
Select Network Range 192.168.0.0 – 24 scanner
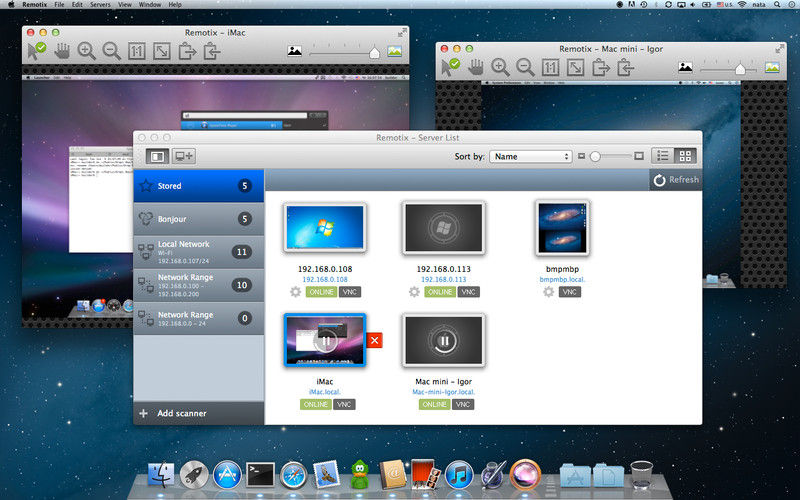[198, 318]
